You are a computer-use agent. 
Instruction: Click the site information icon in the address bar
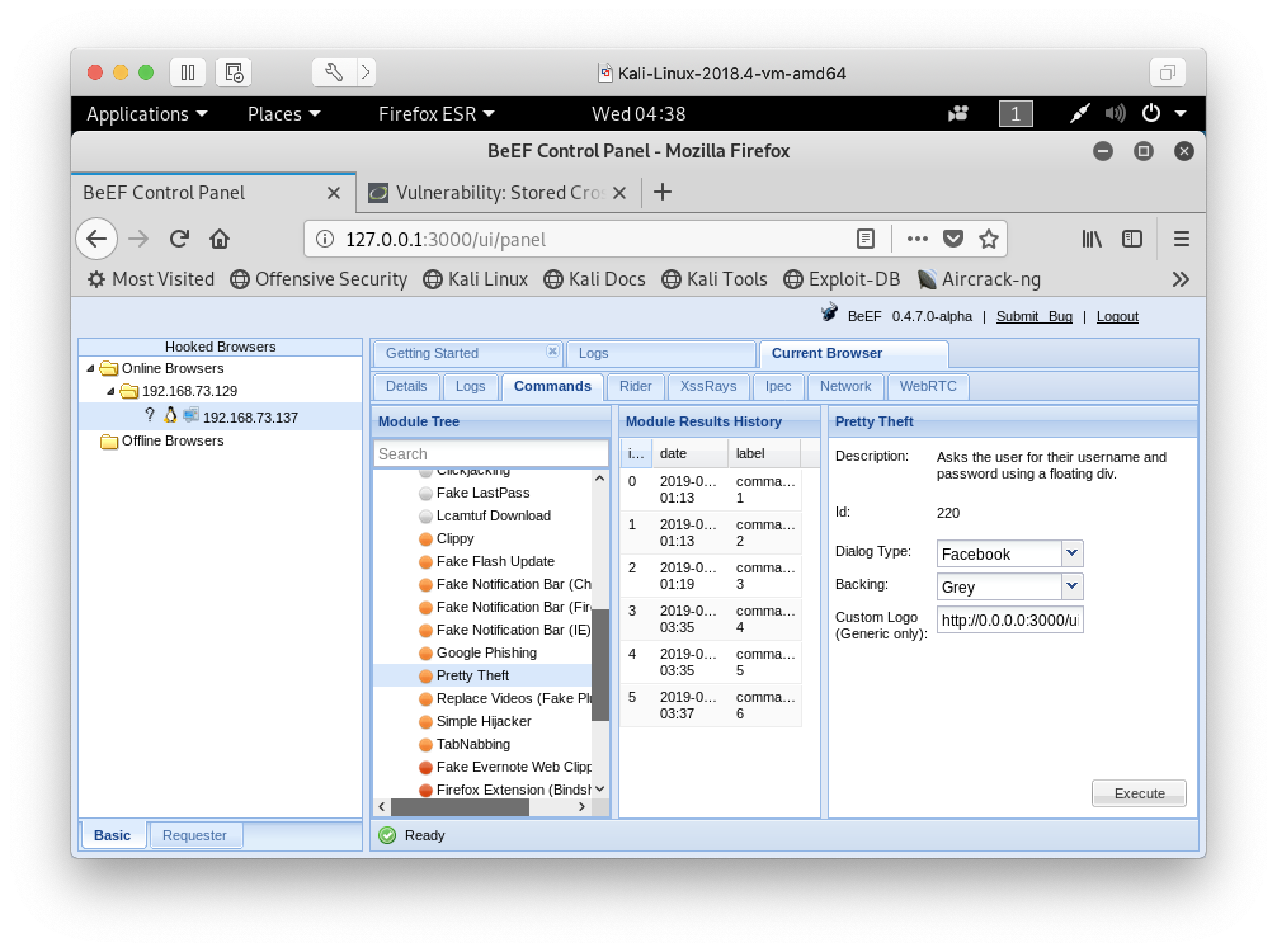(325, 239)
